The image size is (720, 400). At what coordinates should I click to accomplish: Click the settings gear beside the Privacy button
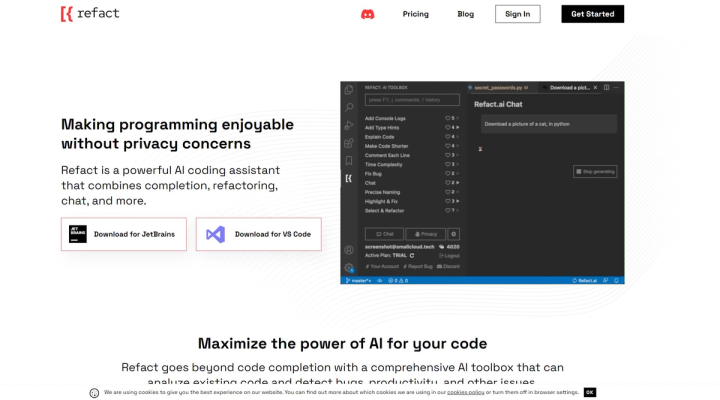click(x=454, y=234)
